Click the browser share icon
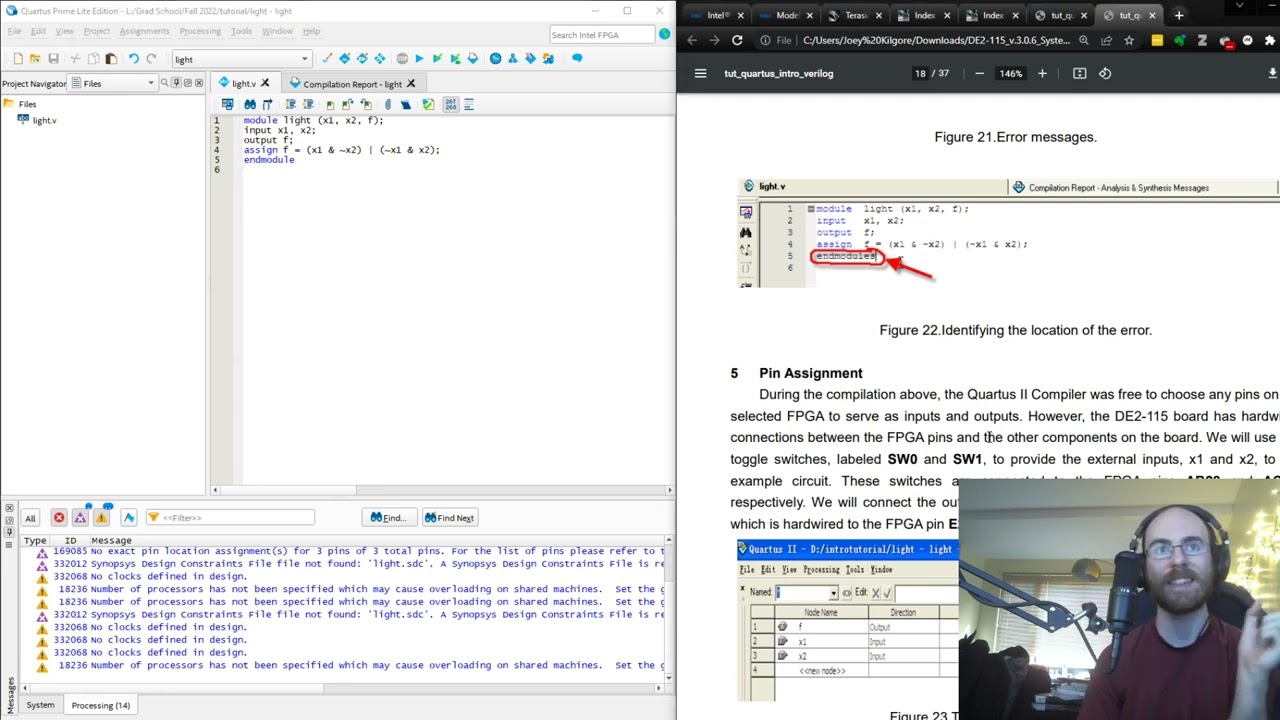1280x720 pixels. [x=1106, y=40]
